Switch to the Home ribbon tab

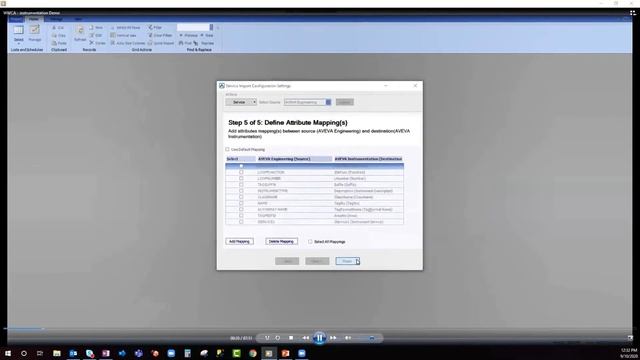[34, 19]
